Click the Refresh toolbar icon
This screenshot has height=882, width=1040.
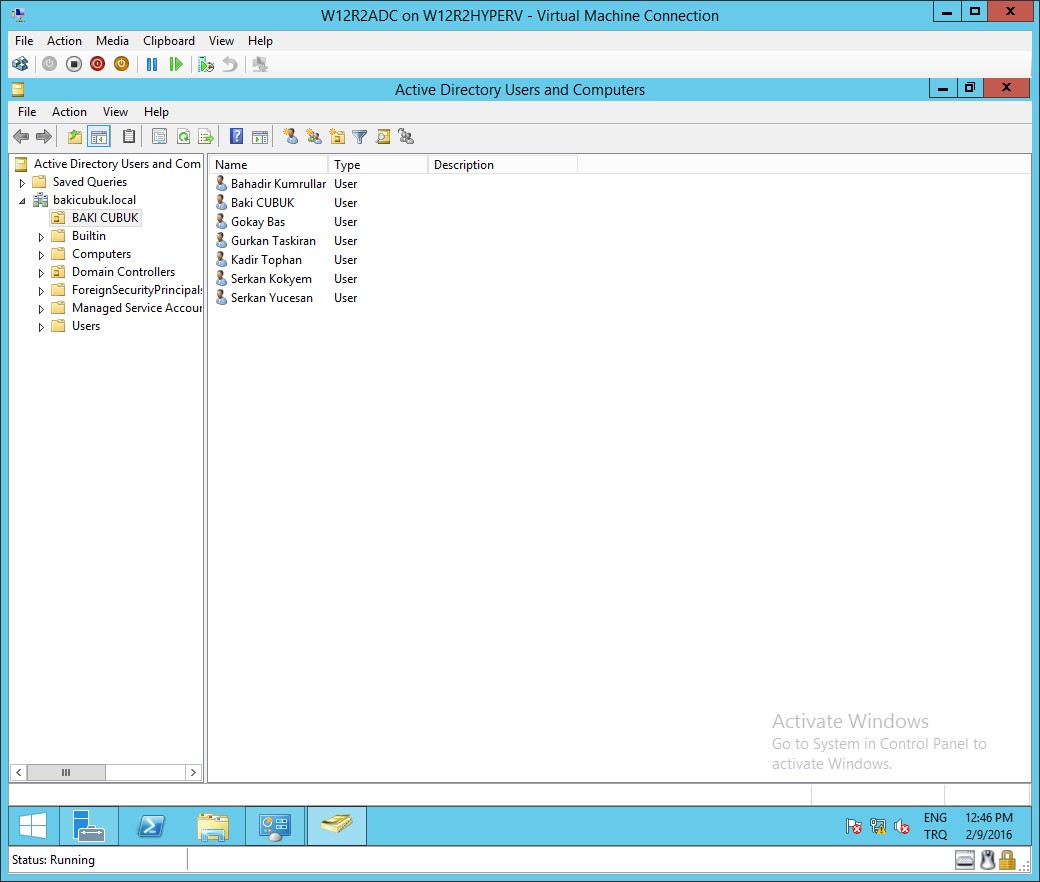tap(183, 137)
